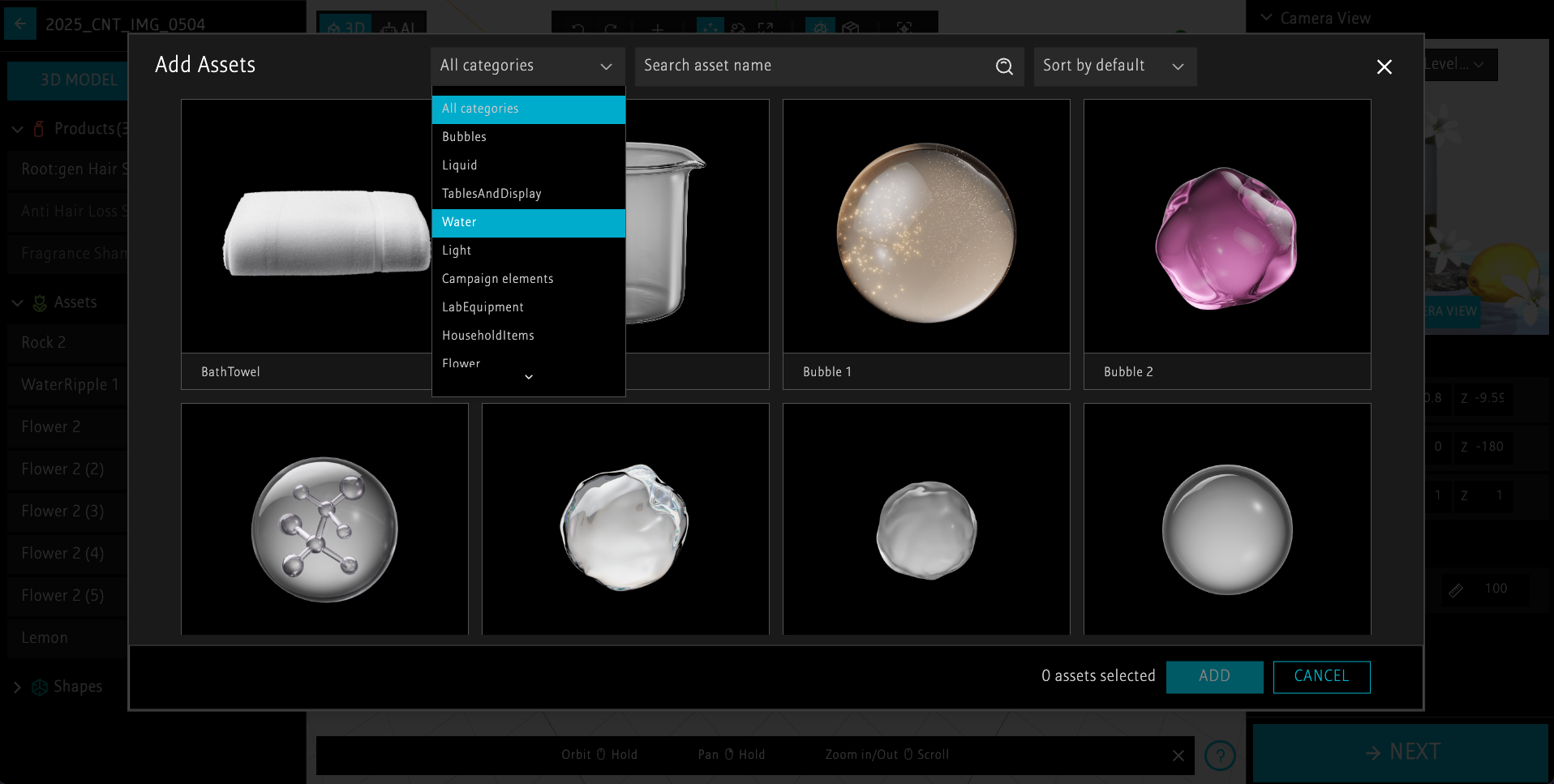Viewport: 1554px width, 784px height.
Task: Click the ruler icon next to 100
Action: point(1456,590)
